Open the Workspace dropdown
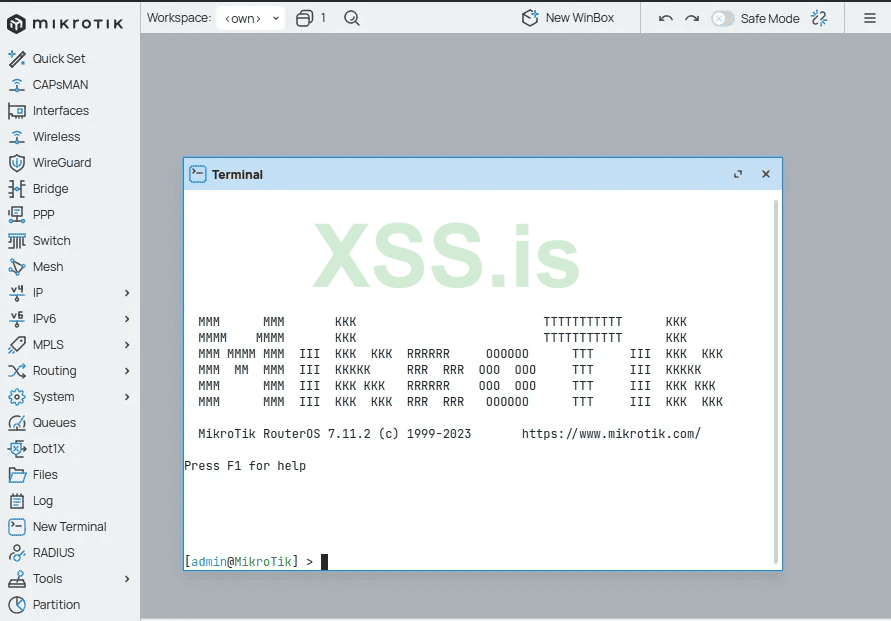The image size is (891, 621). 251,18
